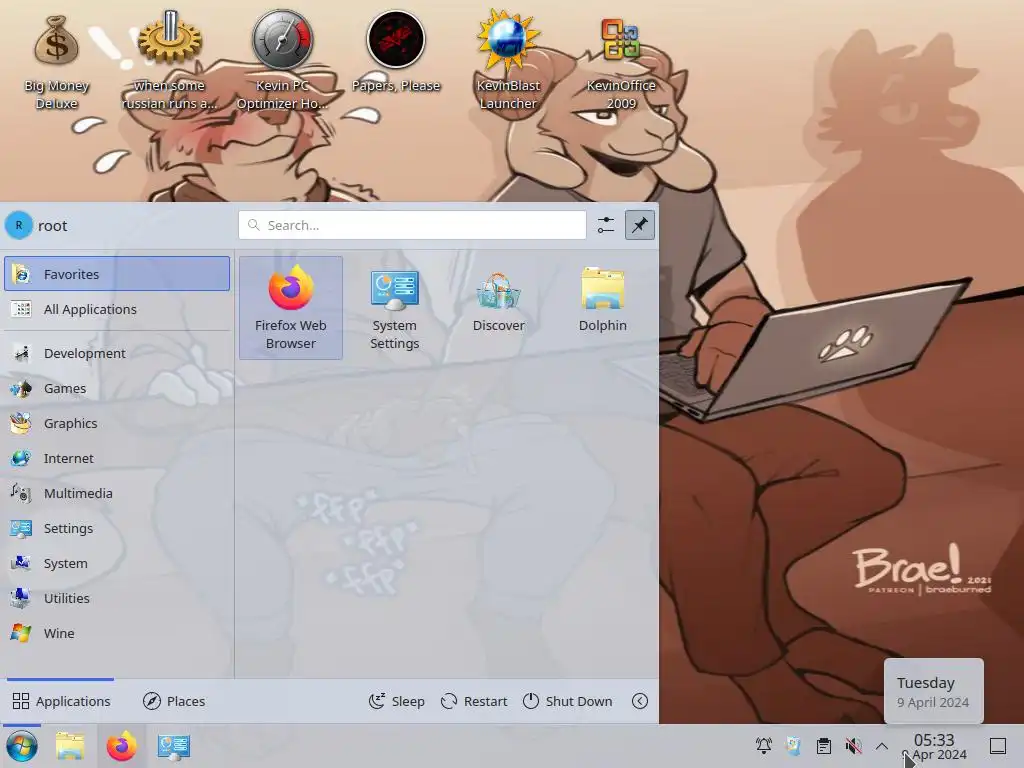Open System Settings from Favorites grid
The width and height of the screenshot is (1024, 768).
click(x=394, y=308)
